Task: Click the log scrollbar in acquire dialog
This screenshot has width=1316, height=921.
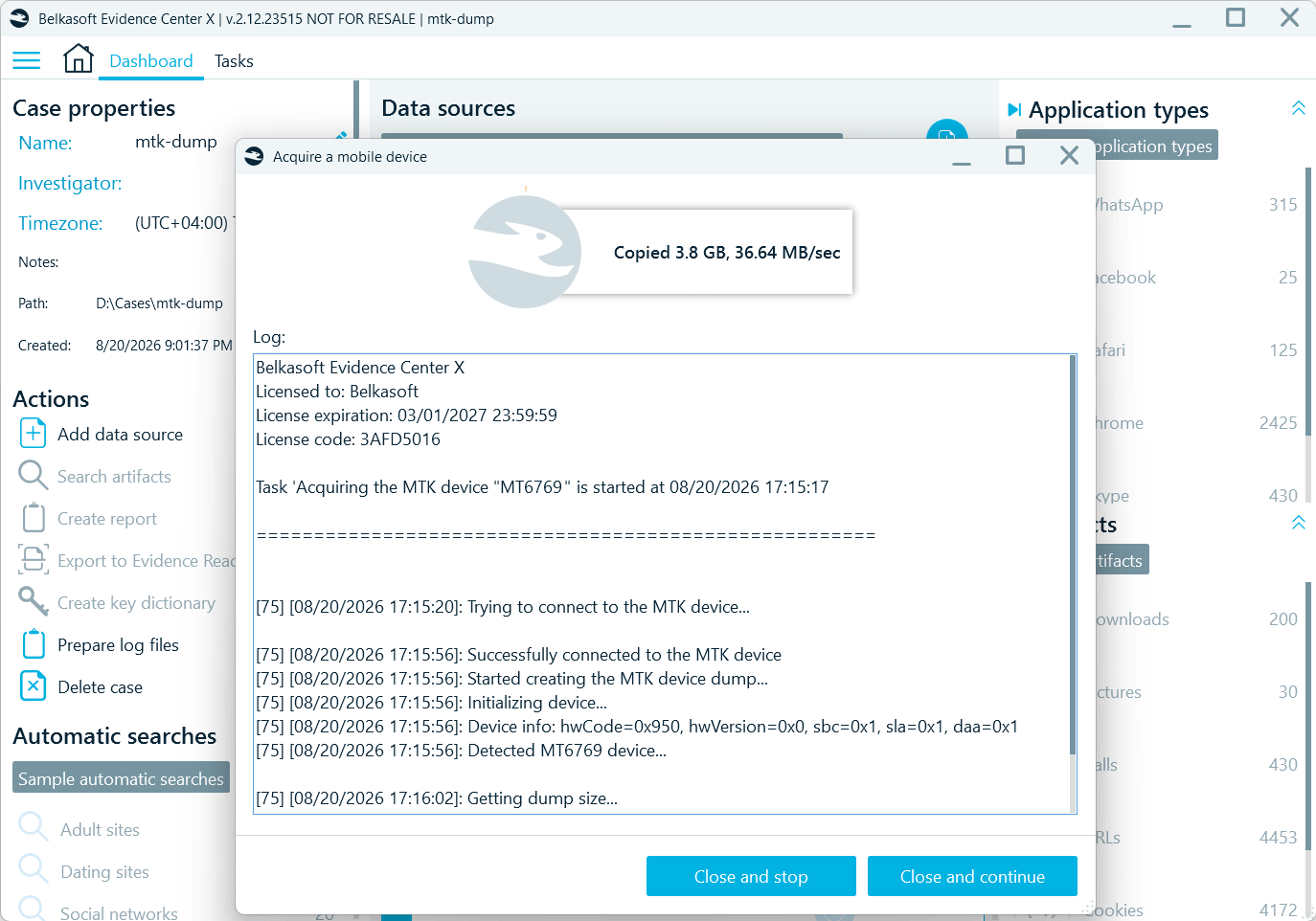Action: click(1072, 555)
